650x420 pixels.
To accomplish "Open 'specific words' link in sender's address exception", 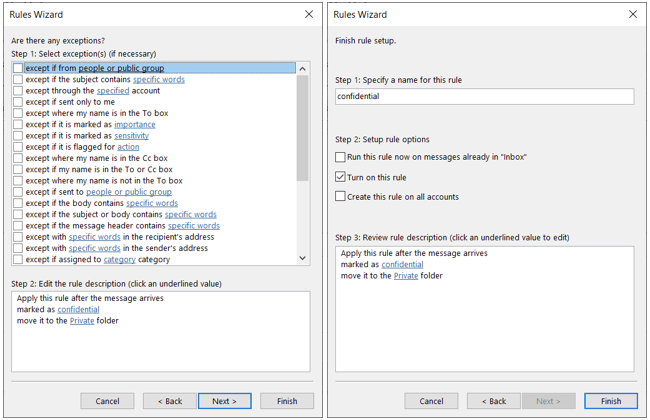I will pyautogui.click(x=95, y=248).
